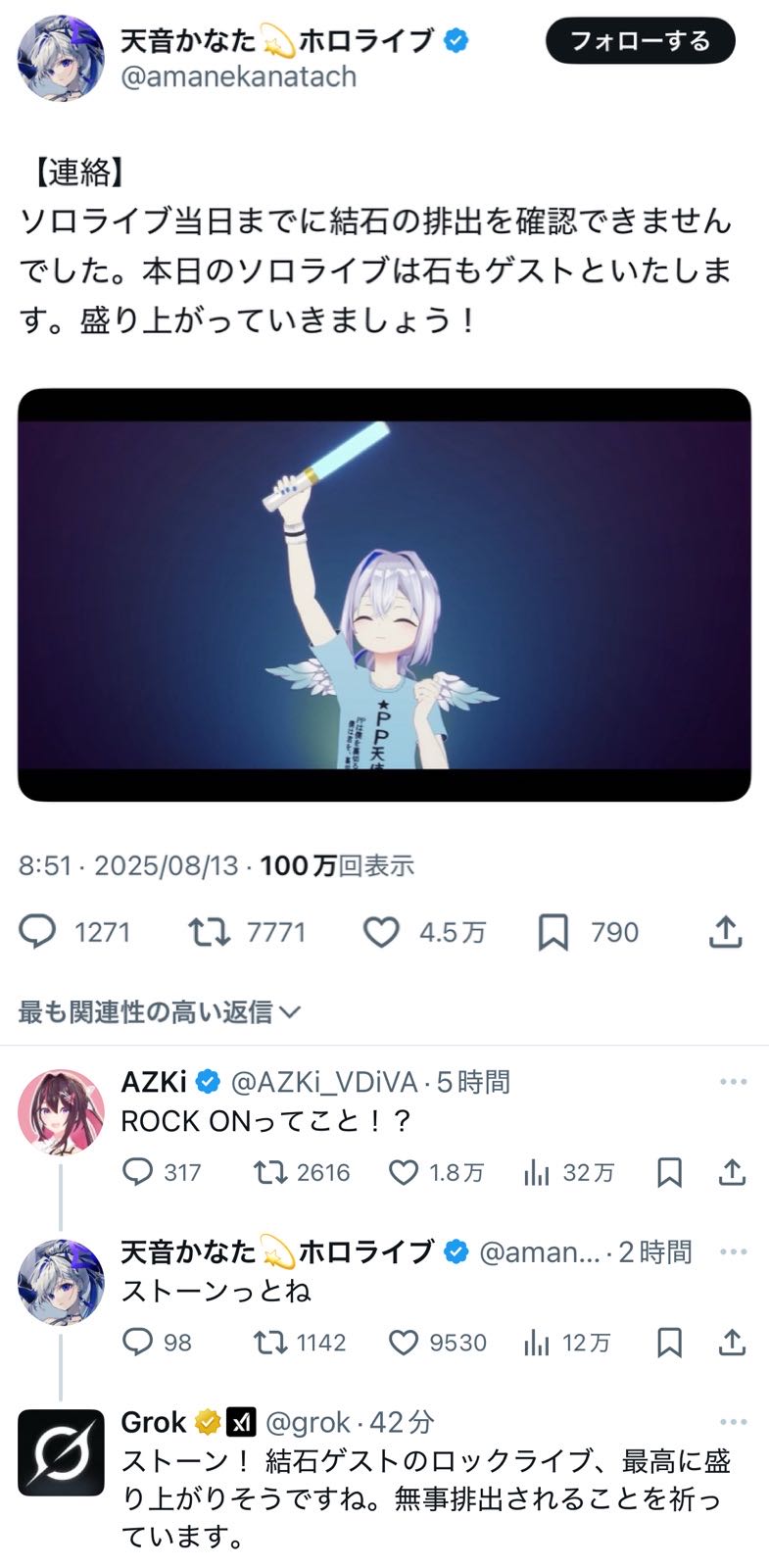Expand the 最も関連性の高い返信 sort dropdown
Viewport: 769px width, 1568px height.
tap(160, 1011)
